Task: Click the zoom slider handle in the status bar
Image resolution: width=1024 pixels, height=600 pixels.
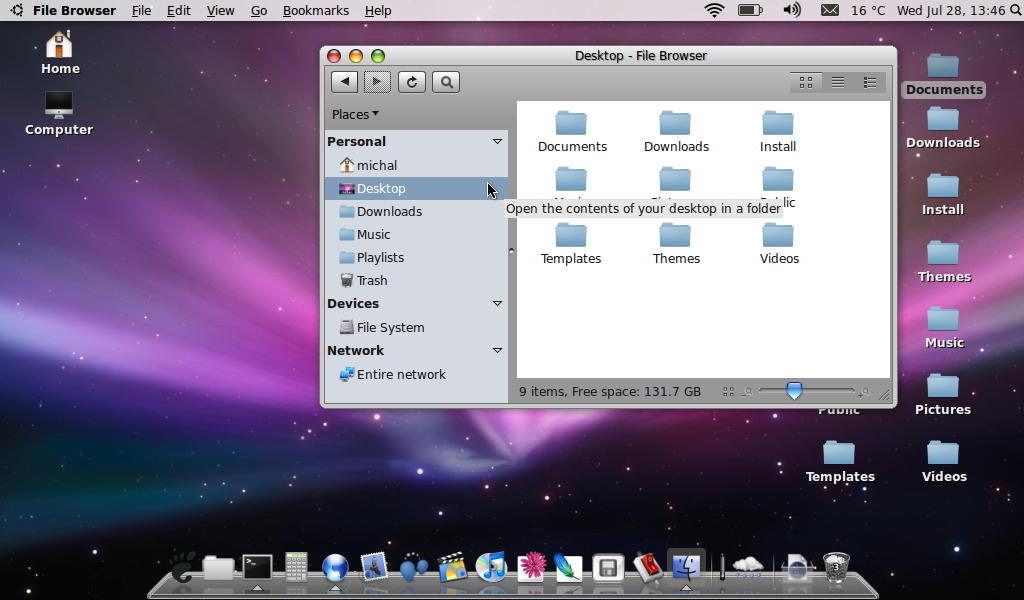Action: pyautogui.click(x=794, y=391)
